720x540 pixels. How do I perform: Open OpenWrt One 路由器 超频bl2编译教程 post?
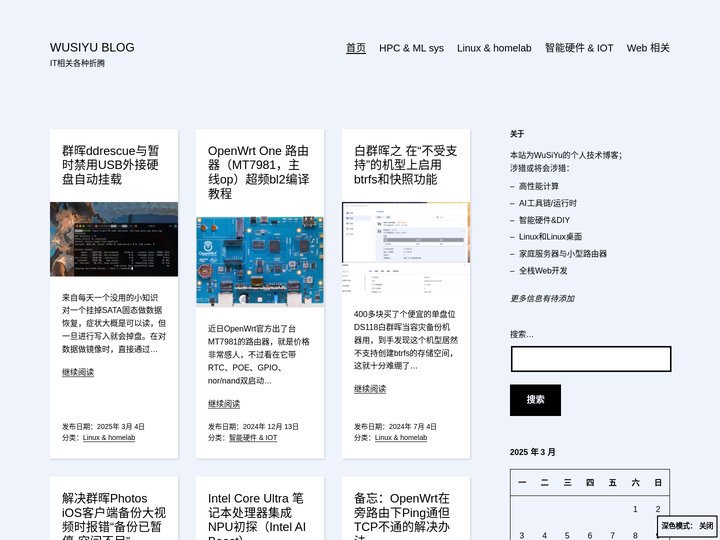click(x=259, y=172)
